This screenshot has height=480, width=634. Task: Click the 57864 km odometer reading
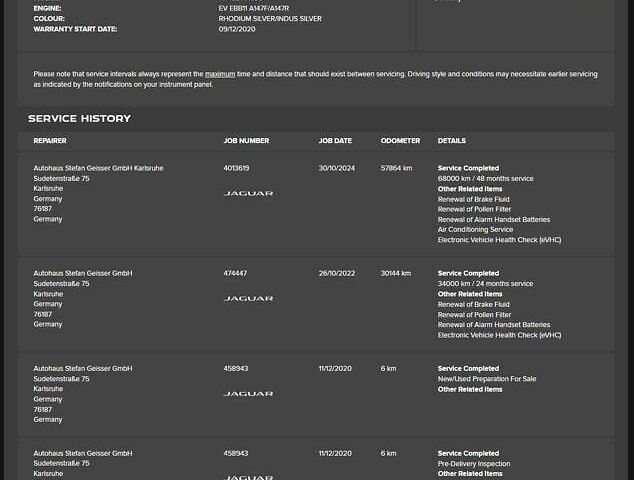[396, 168]
